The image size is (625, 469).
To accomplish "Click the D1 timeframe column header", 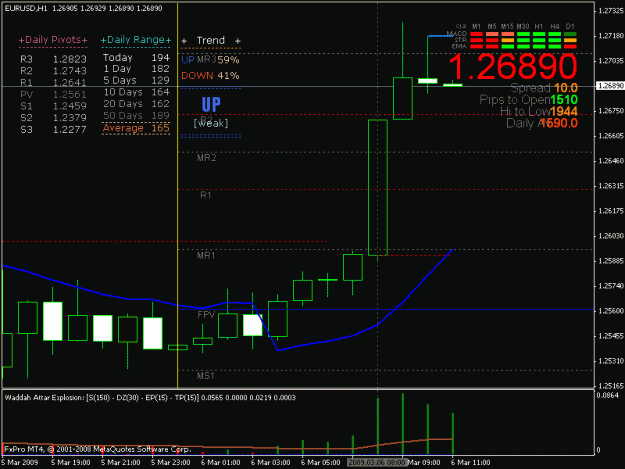I will pyautogui.click(x=570, y=26).
